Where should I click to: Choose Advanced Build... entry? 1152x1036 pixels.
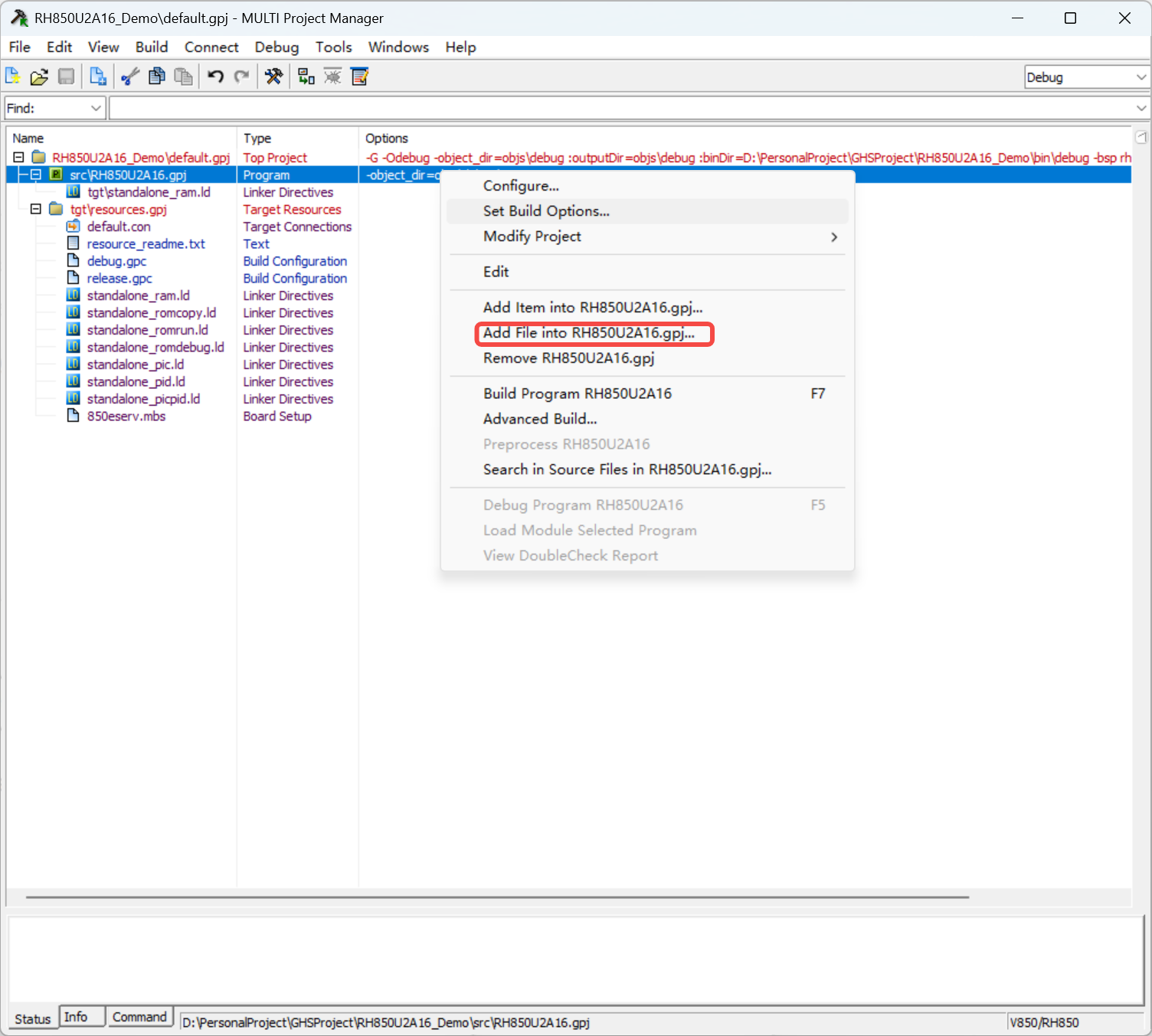coord(647,419)
